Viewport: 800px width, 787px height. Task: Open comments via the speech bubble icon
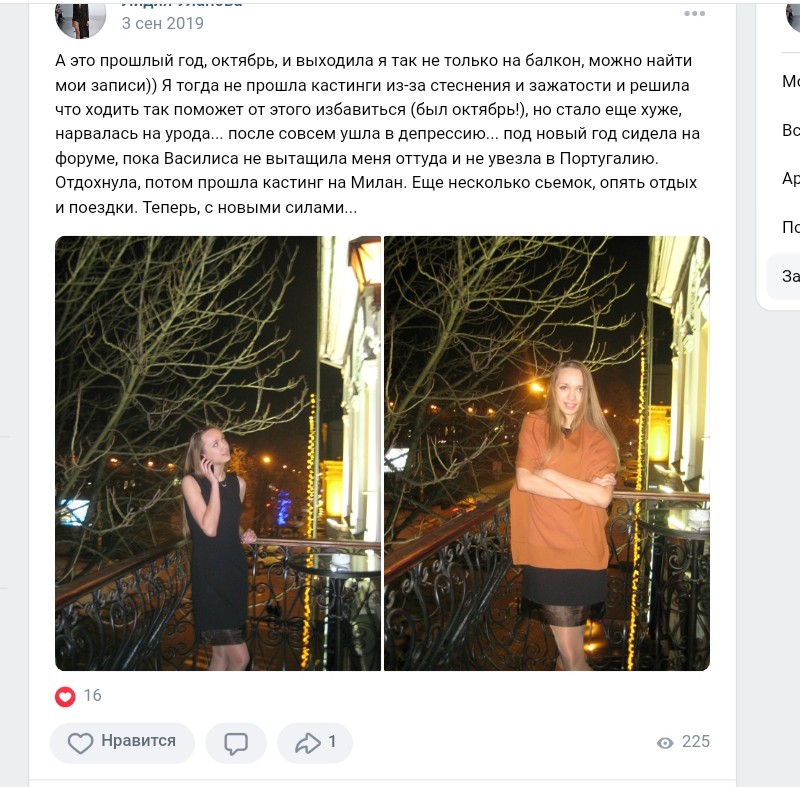(x=236, y=743)
